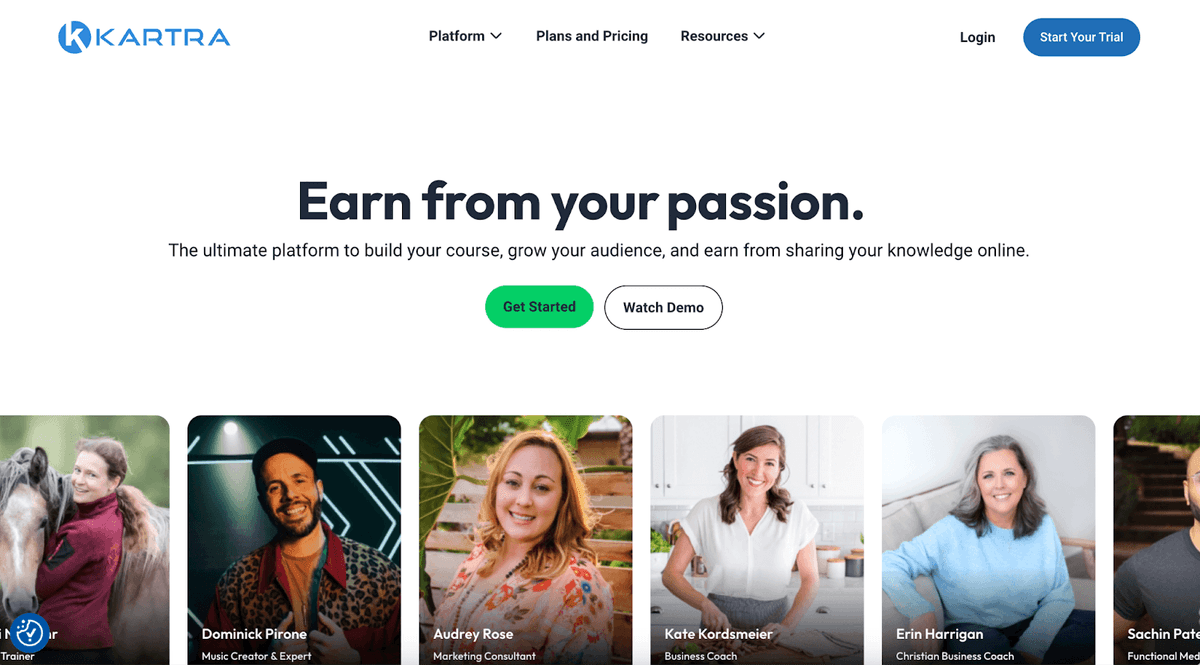The width and height of the screenshot is (1200, 665).
Task: Expand the Resources dropdown chevron
Action: [x=759, y=36]
